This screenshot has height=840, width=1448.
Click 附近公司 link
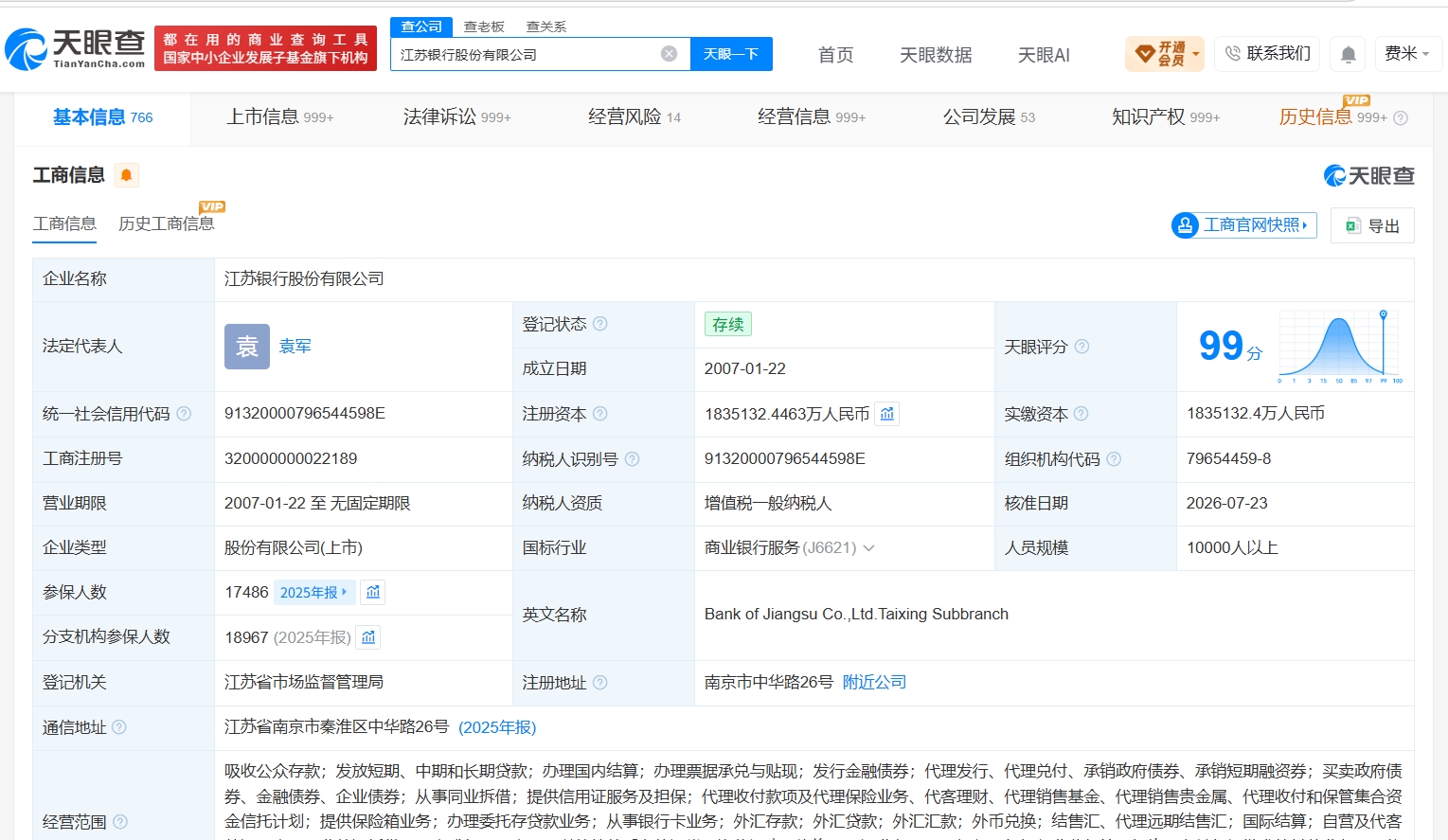(874, 683)
